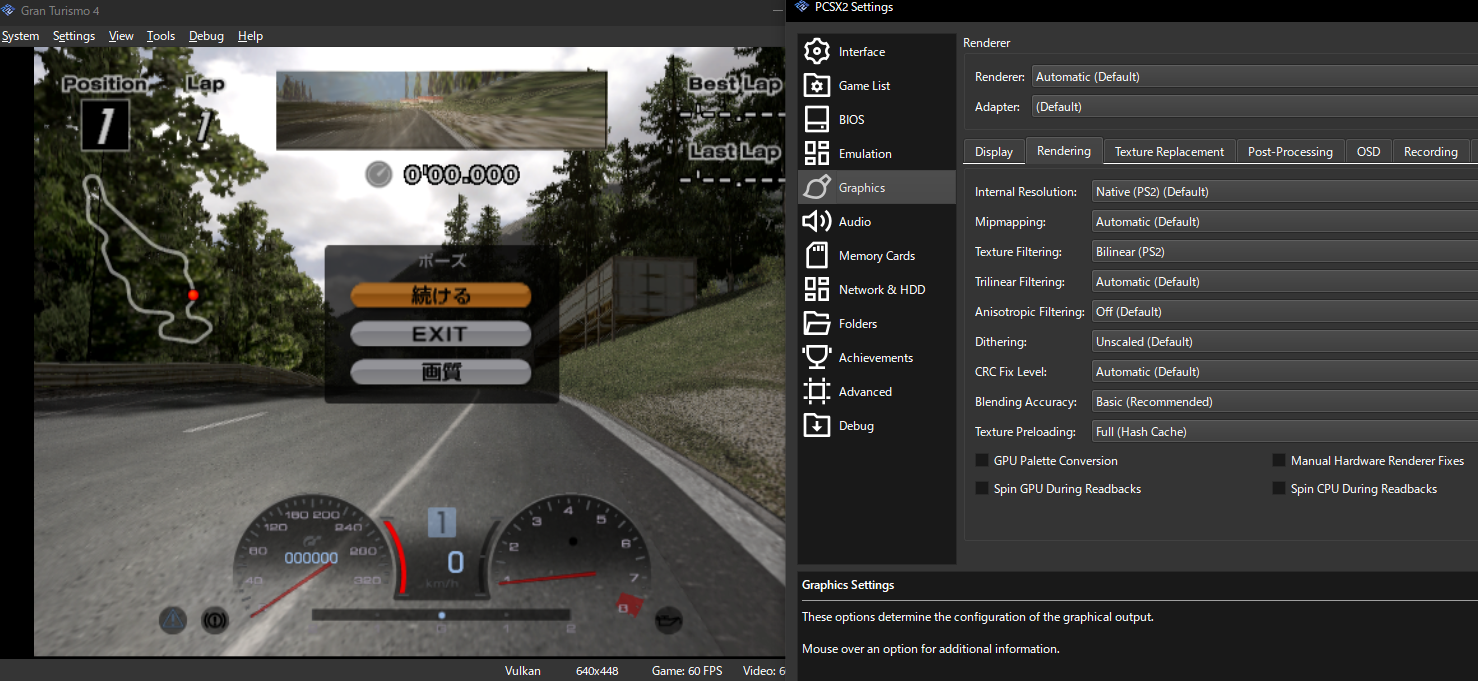Click the replay preview thumbnail at top of game
Viewport: 1478px width, 681px height.
(441, 110)
